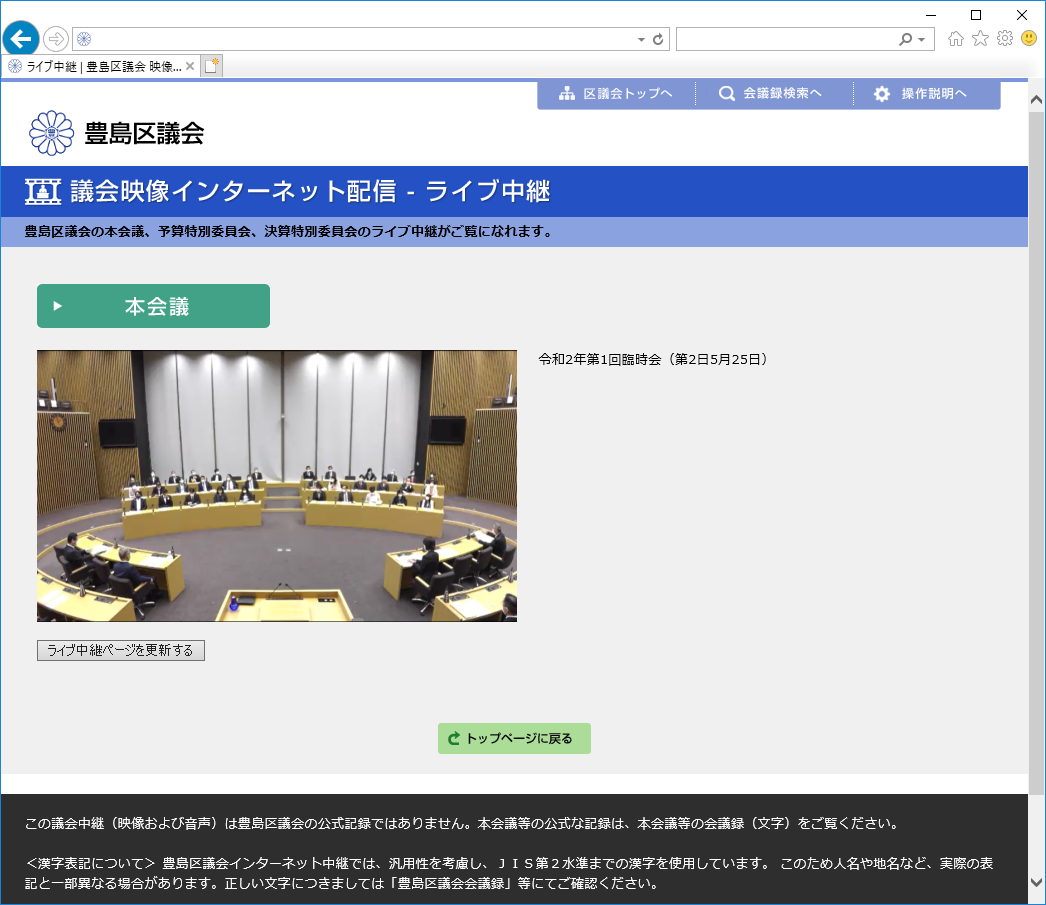Click the green 本会議 button
This screenshot has width=1046, height=905.
pos(153,306)
